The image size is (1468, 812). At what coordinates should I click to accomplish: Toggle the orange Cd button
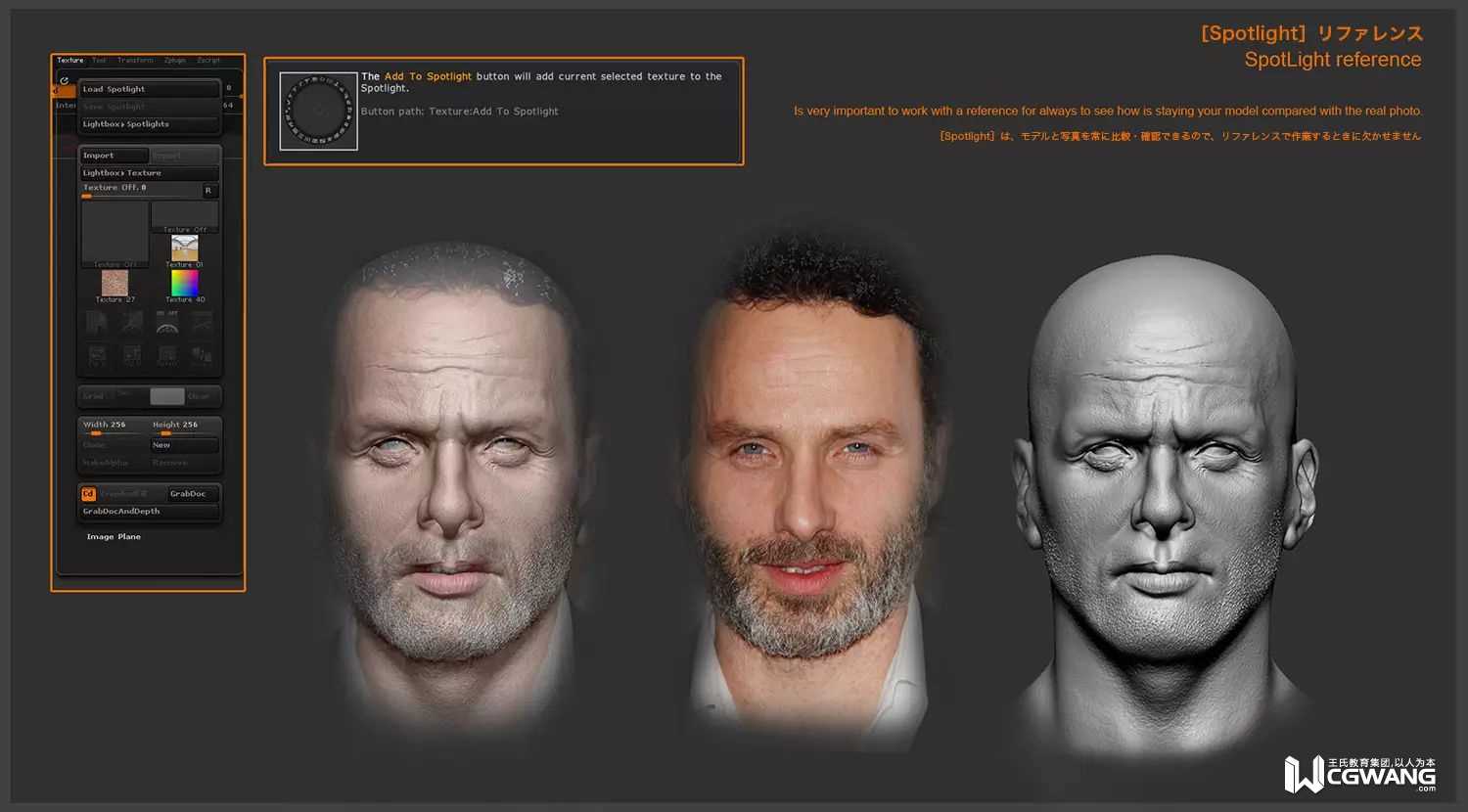point(88,494)
